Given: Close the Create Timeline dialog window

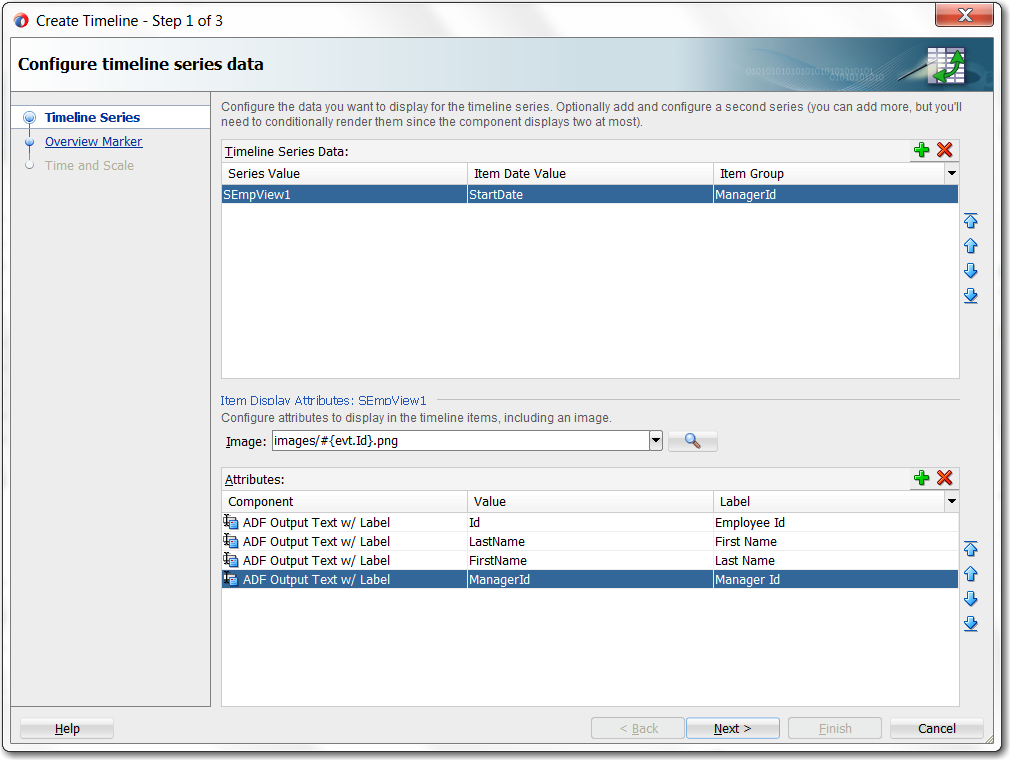Looking at the screenshot, I should coord(964,15).
